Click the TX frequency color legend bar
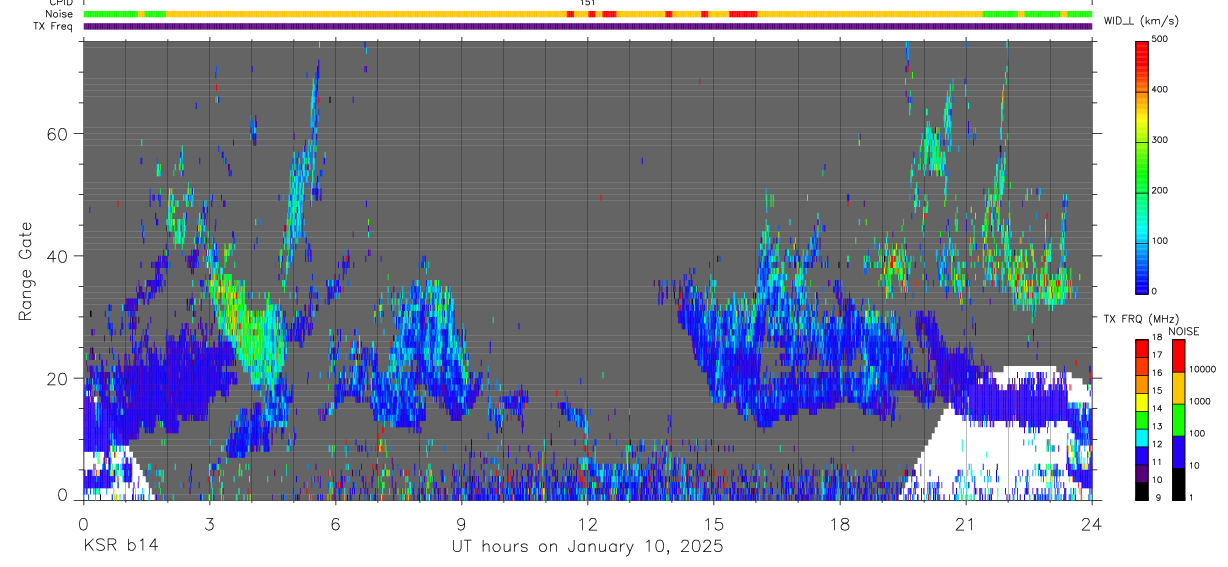 [1142, 419]
